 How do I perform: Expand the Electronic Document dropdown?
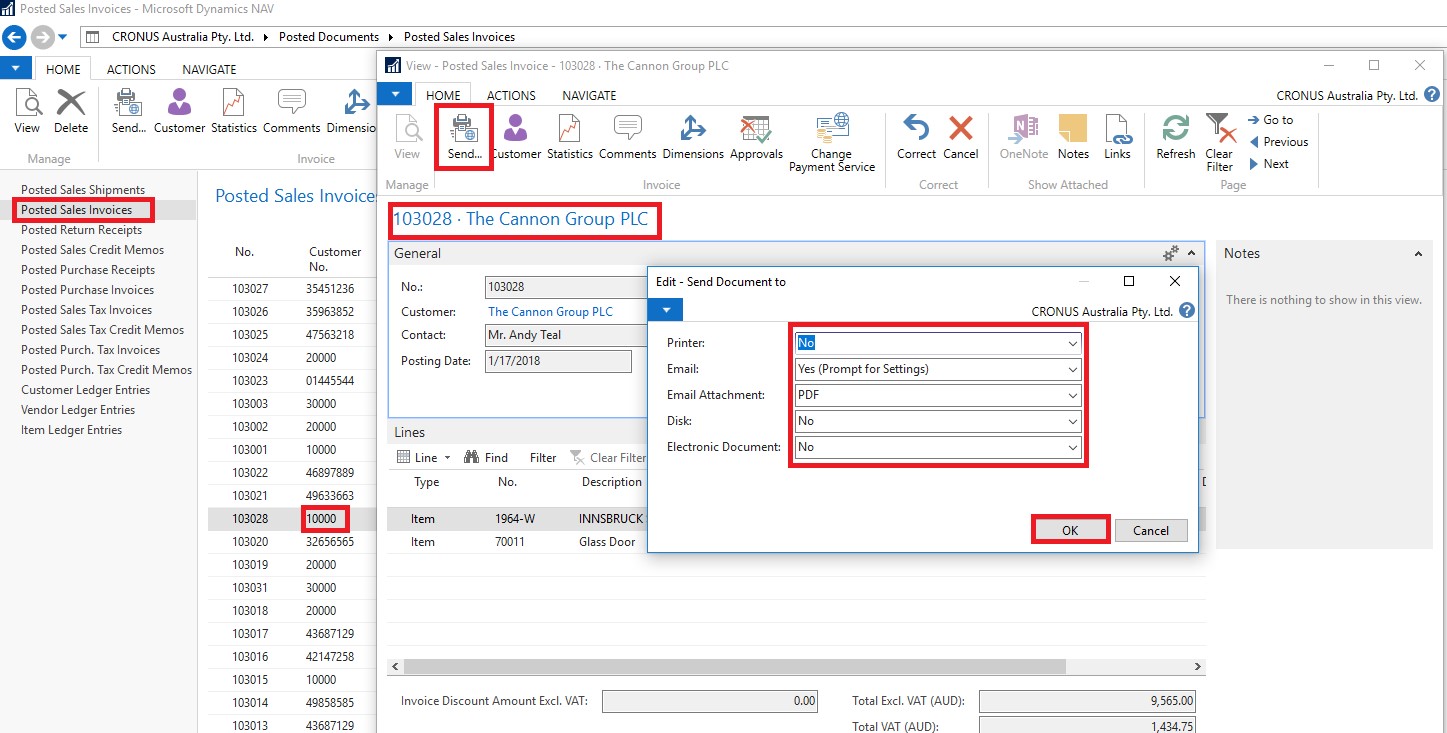coord(1072,447)
